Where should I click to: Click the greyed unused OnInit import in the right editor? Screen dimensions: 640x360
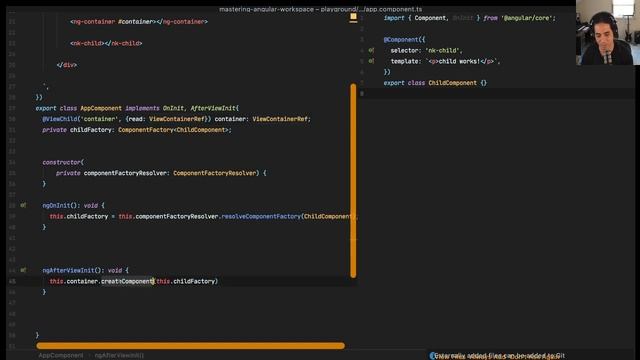(x=462, y=18)
